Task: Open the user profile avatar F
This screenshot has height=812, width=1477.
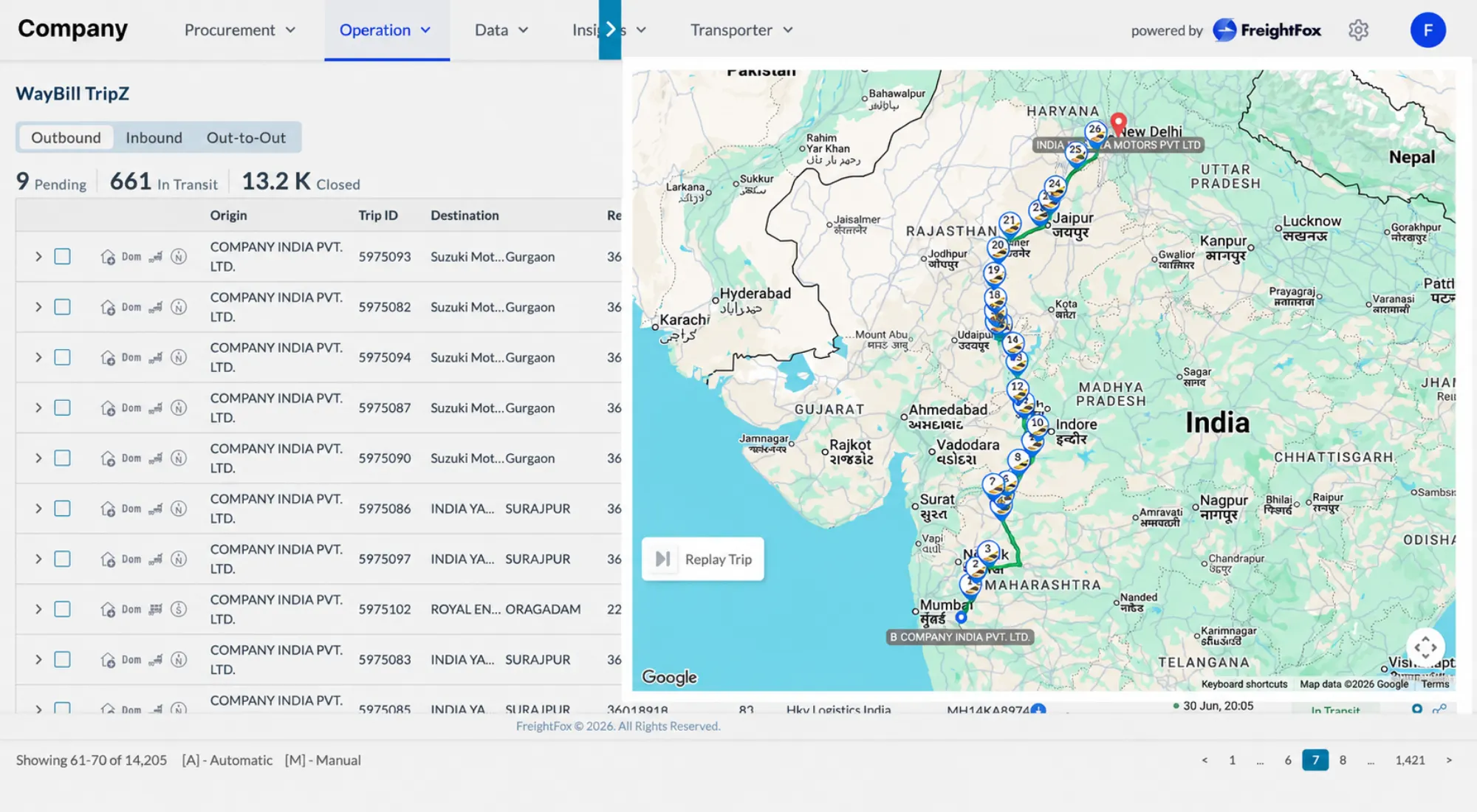Action: 1428,30
